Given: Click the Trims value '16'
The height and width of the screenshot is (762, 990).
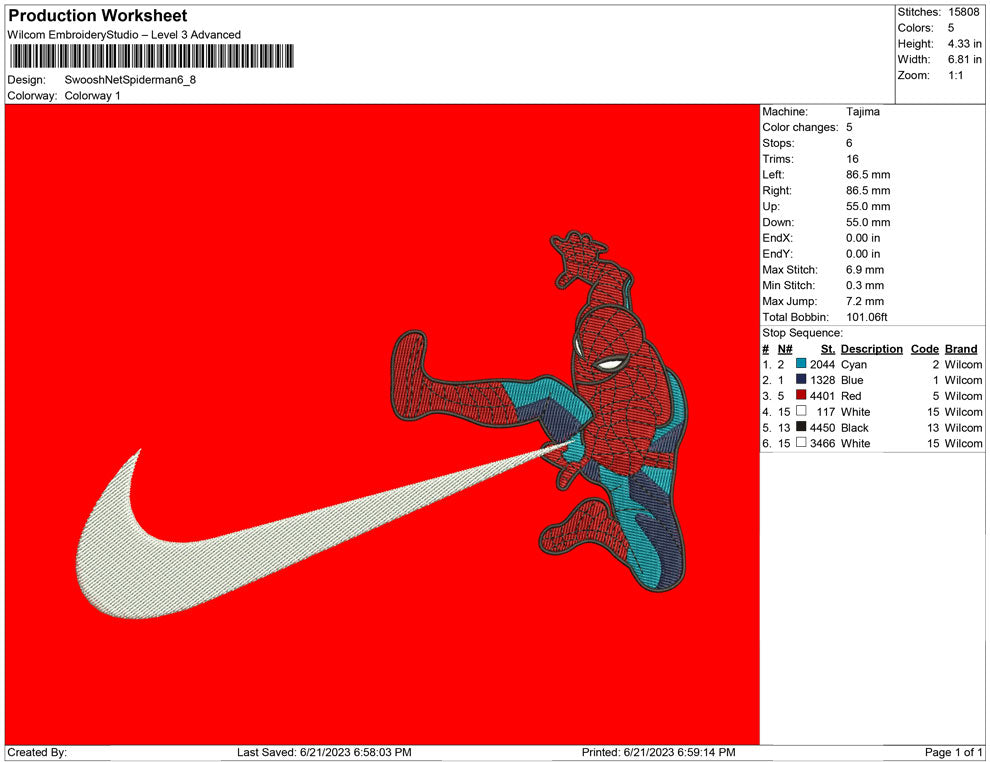Looking at the screenshot, I should [x=852, y=158].
